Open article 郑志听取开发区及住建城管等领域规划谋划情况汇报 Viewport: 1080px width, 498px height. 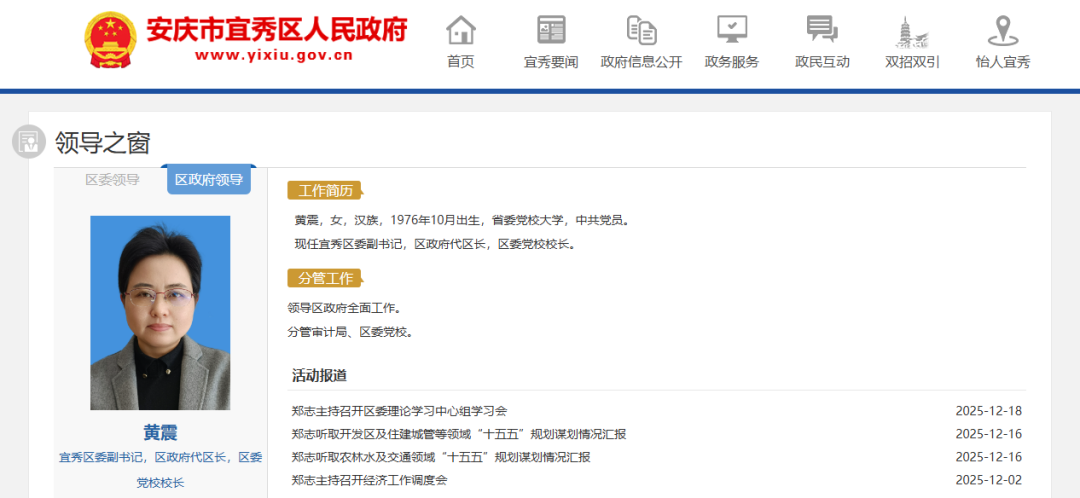pos(459,434)
